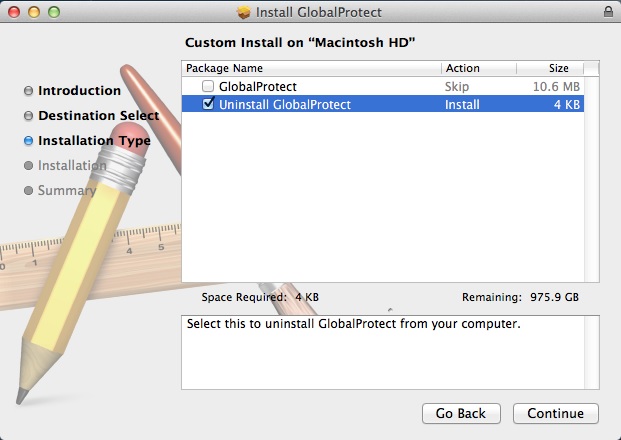Click the package list vertical scrollbar
621x440 pixels.
tap(592, 179)
